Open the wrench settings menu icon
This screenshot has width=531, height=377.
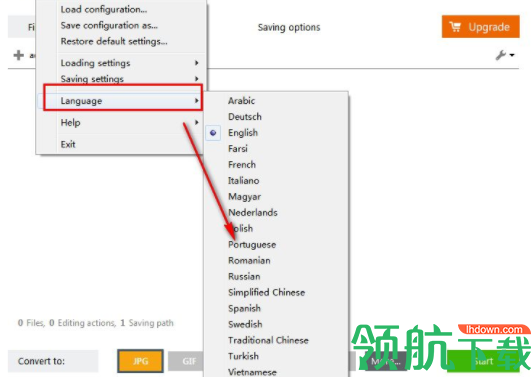505,55
